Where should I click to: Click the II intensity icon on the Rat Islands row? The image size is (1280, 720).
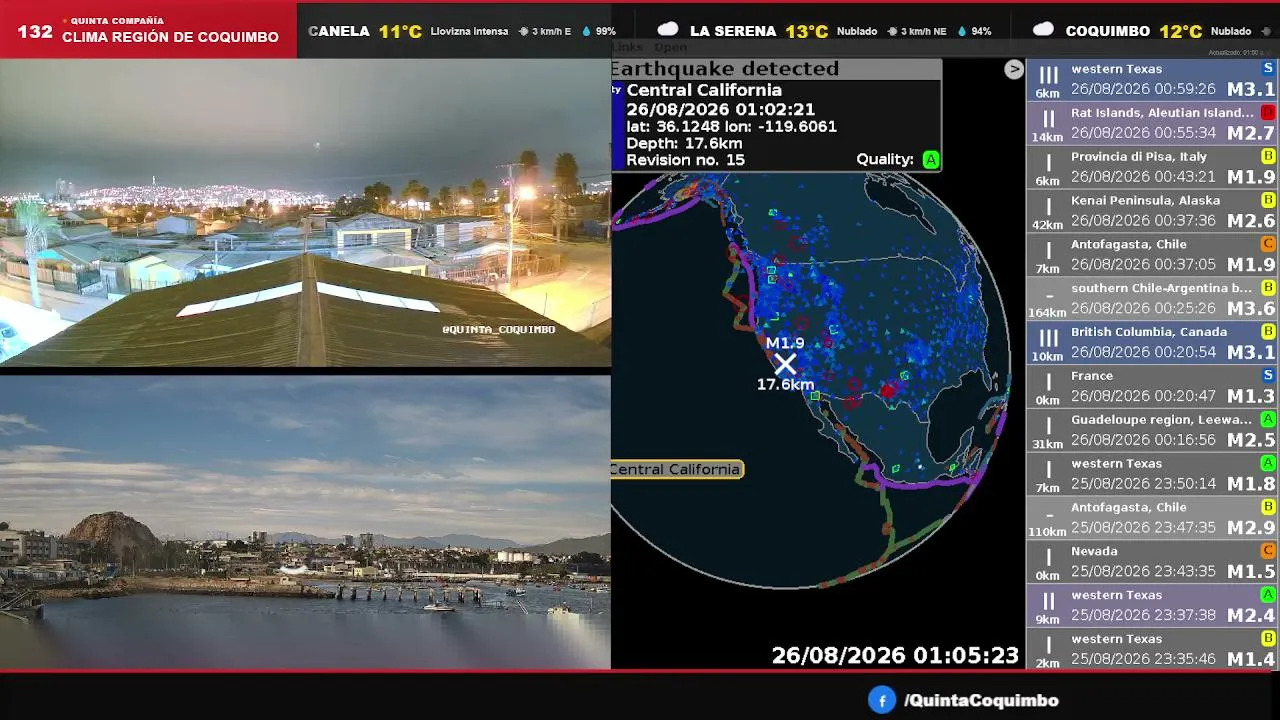(1048, 119)
